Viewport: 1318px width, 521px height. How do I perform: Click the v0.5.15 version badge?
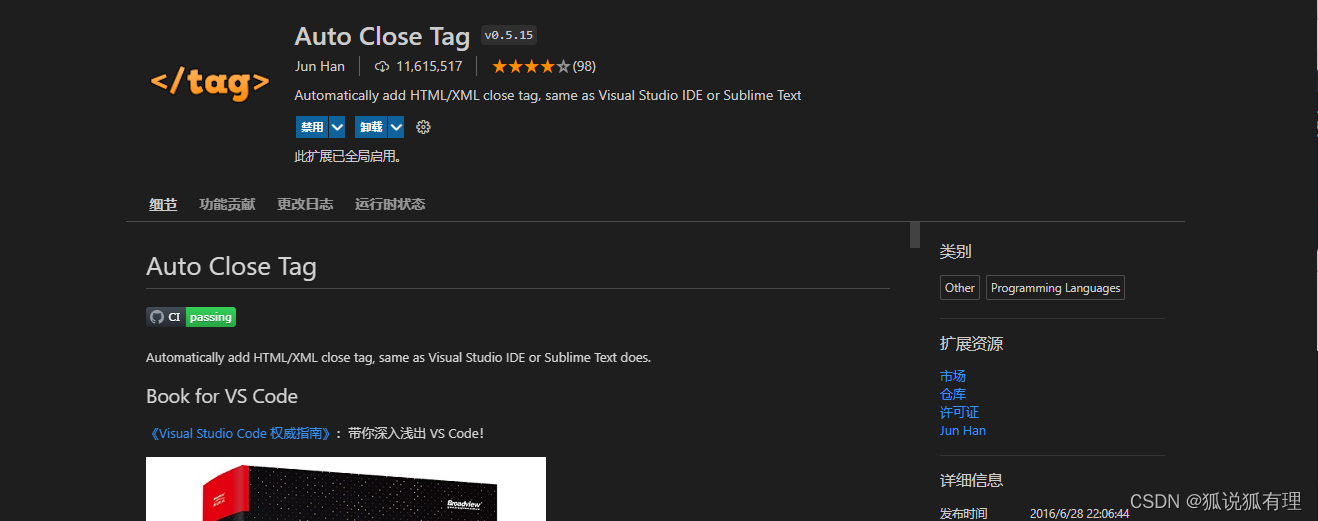(x=509, y=35)
